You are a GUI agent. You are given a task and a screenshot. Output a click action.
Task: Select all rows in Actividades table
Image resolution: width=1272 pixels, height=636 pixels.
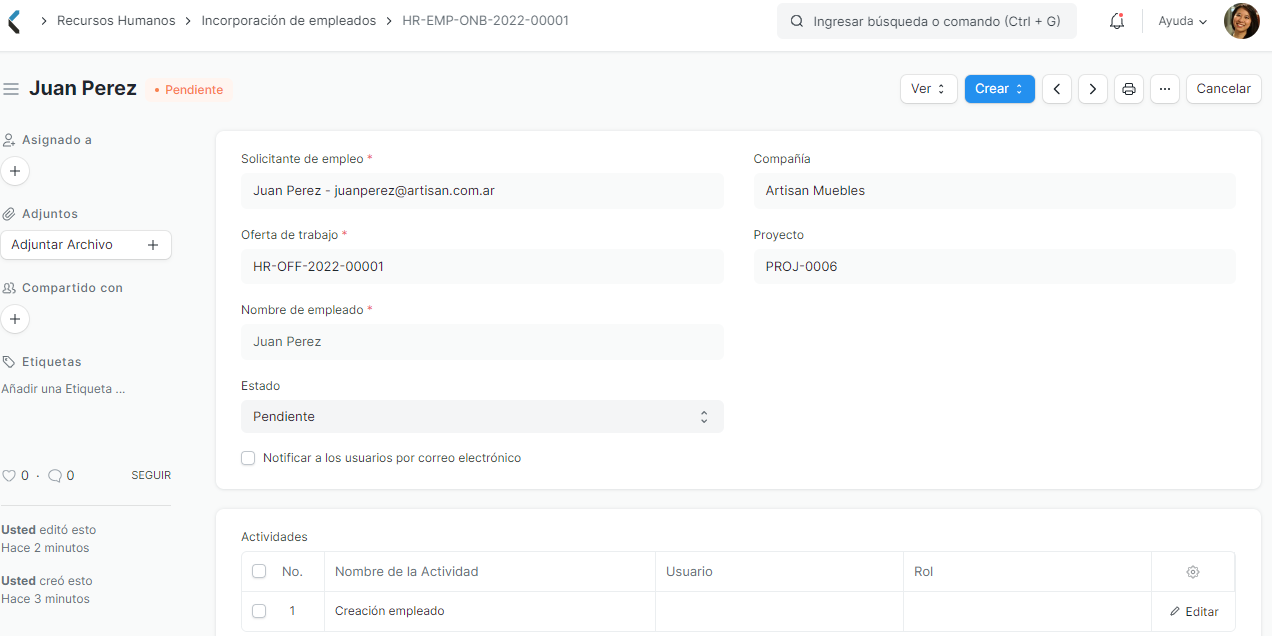[x=259, y=571]
